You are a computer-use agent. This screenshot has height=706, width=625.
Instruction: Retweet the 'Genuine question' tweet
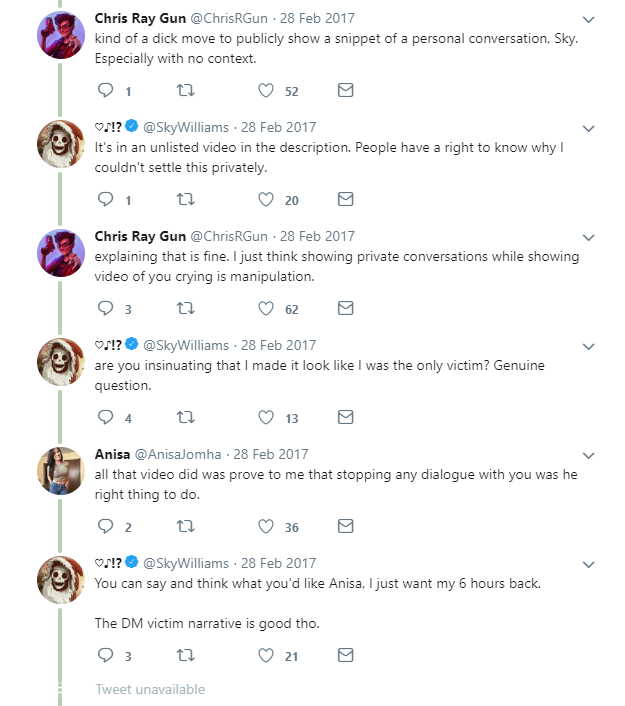coord(185,418)
